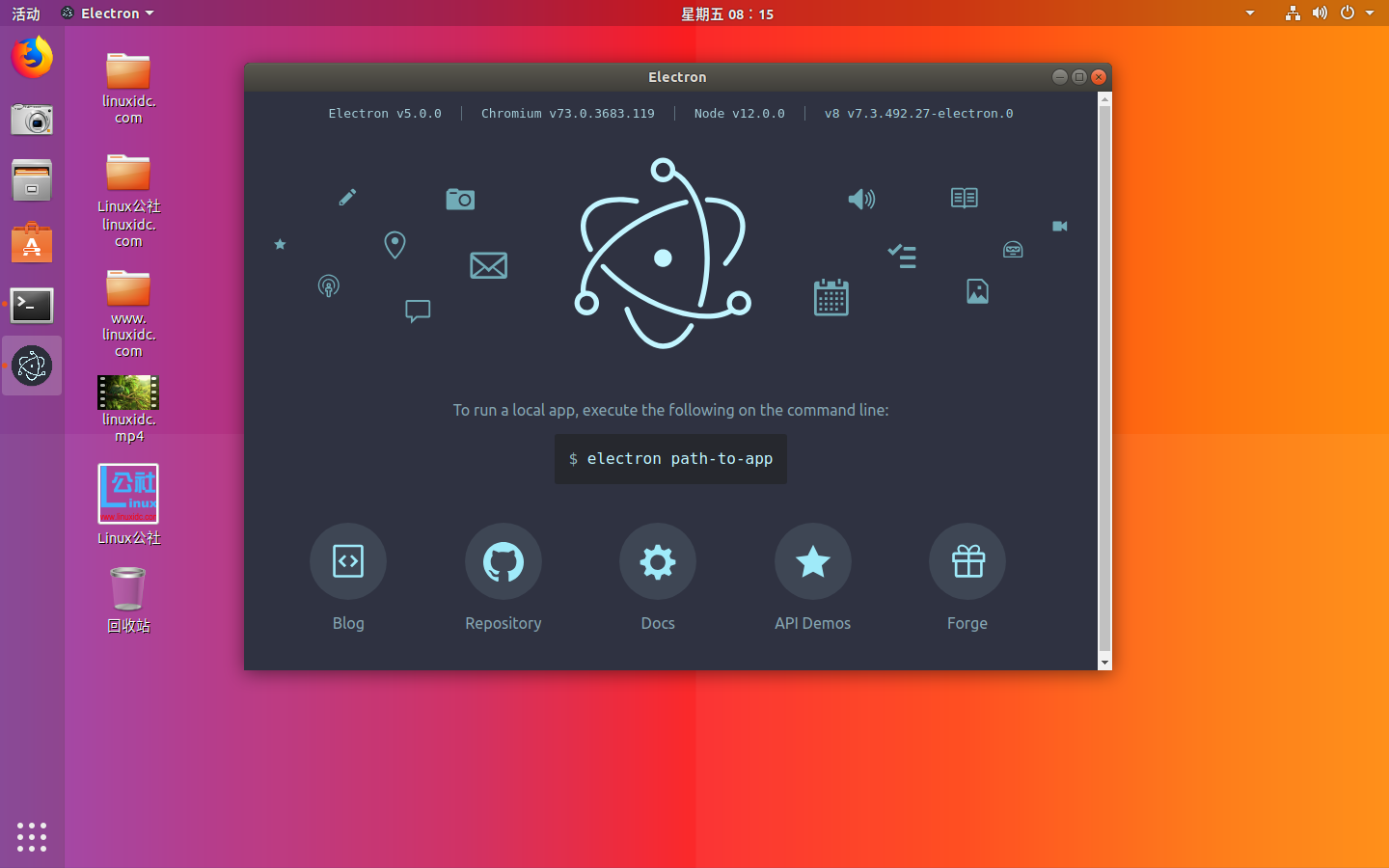1389x868 pixels.
Task: Click the video camera icon
Action: click(1060, 226)
